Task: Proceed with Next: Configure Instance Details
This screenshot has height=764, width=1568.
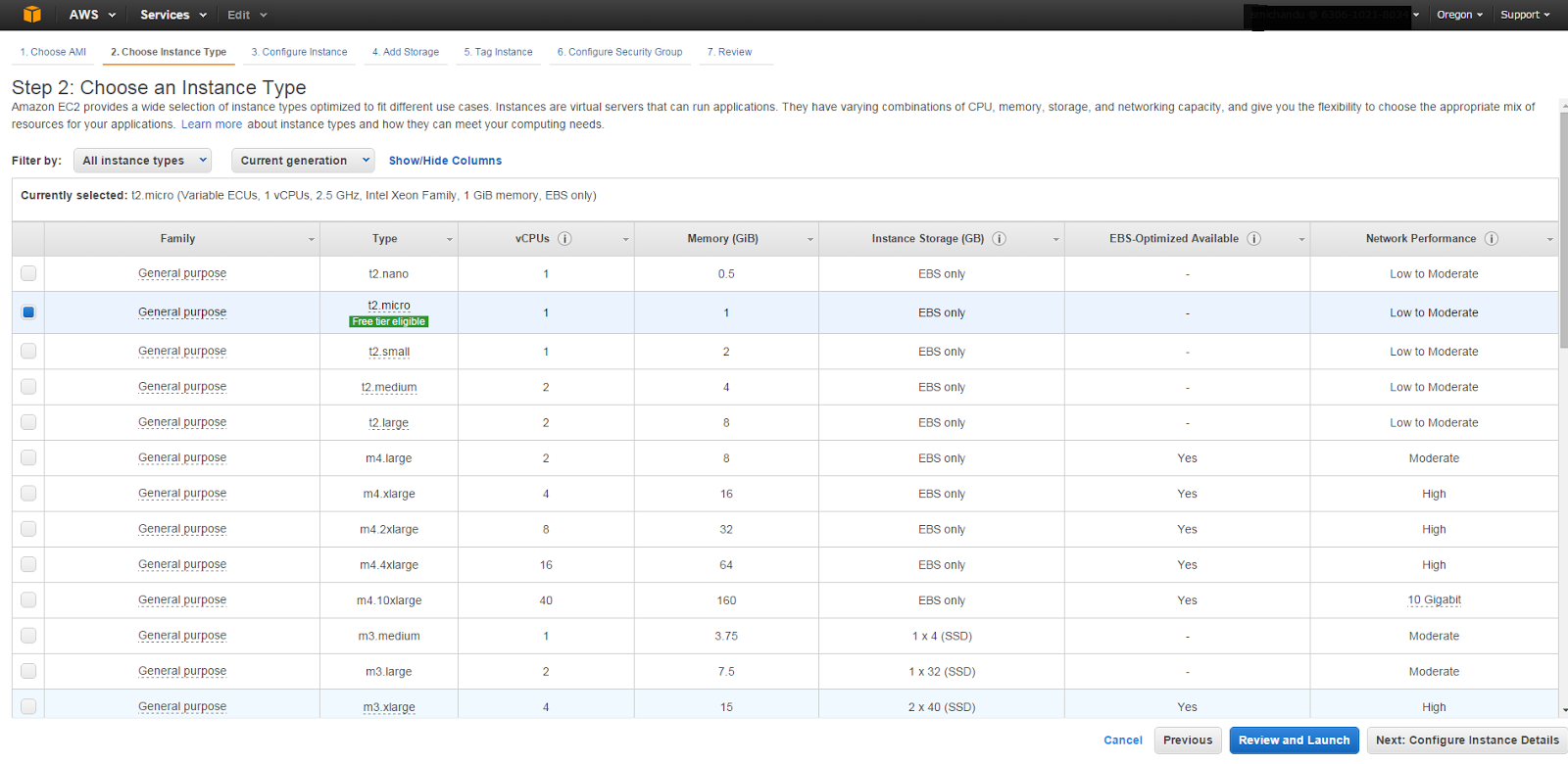Action: tap(1467, 740)
